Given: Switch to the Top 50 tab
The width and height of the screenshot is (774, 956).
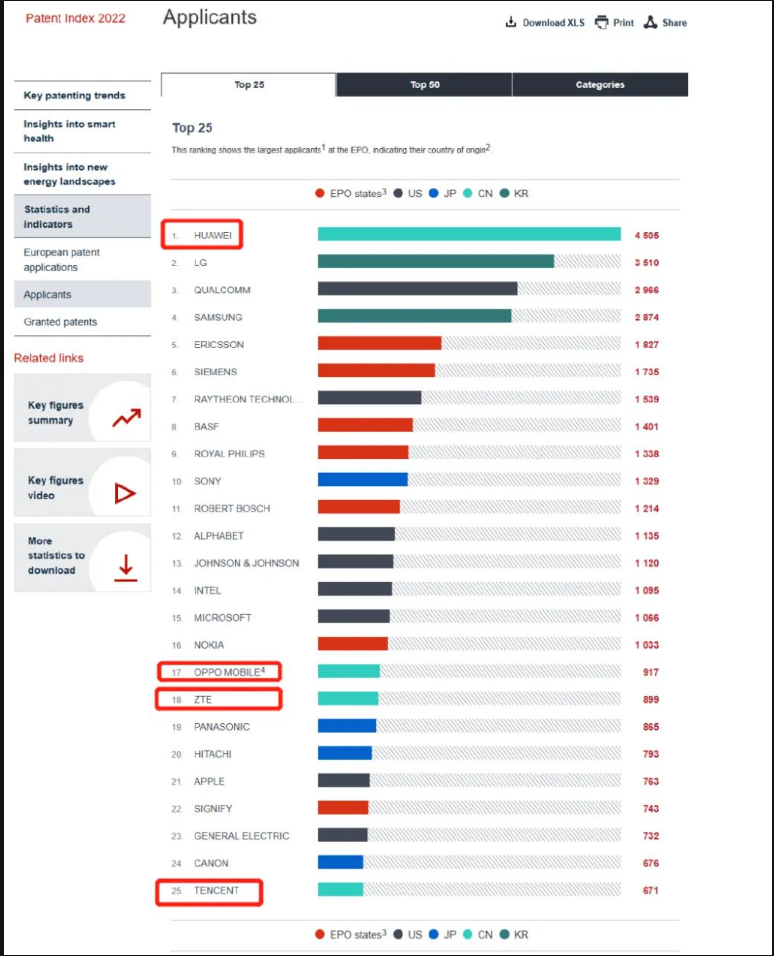Looking at the screenshot, I should tap(424, 85).
